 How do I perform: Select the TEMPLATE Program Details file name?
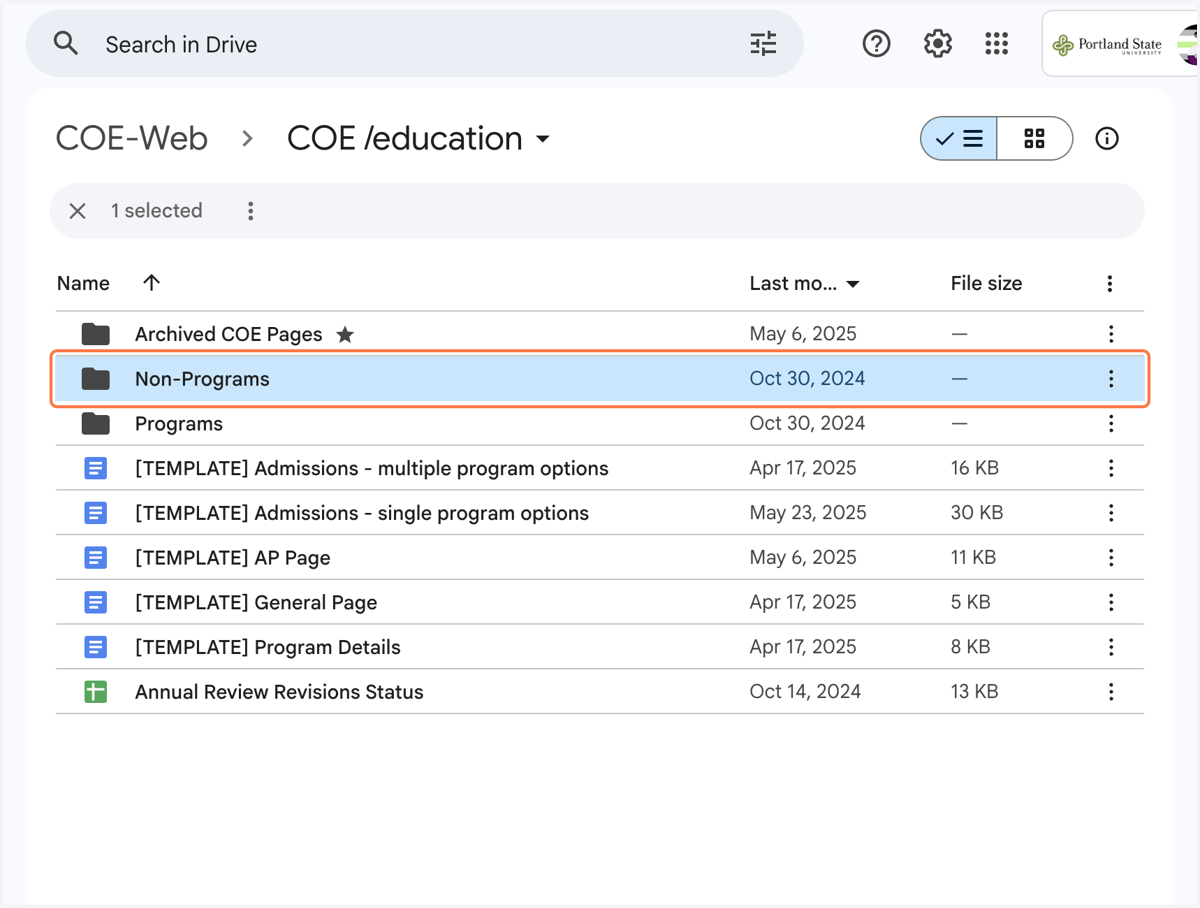(267, 647)
